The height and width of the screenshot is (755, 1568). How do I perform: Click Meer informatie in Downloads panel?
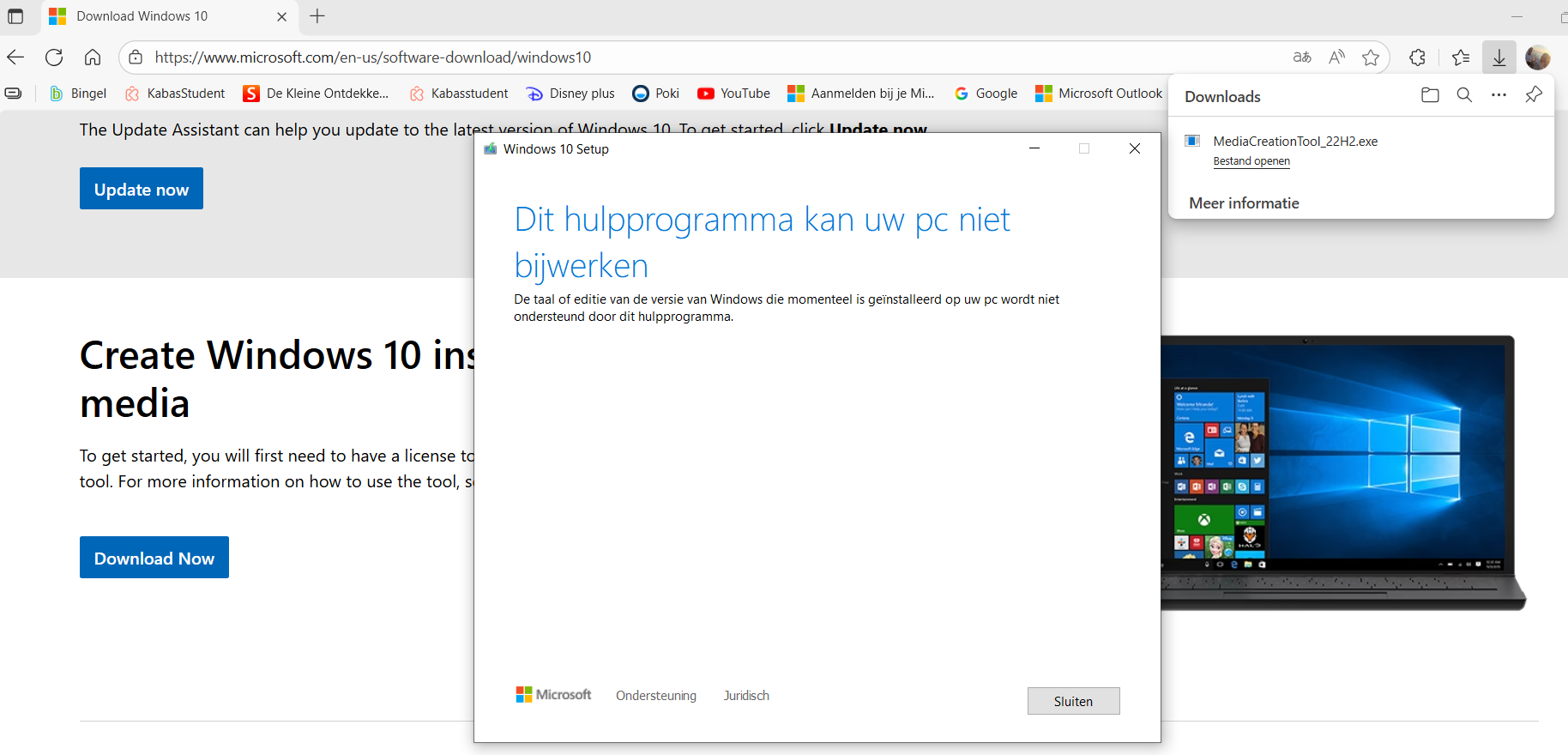point(1244,203)
